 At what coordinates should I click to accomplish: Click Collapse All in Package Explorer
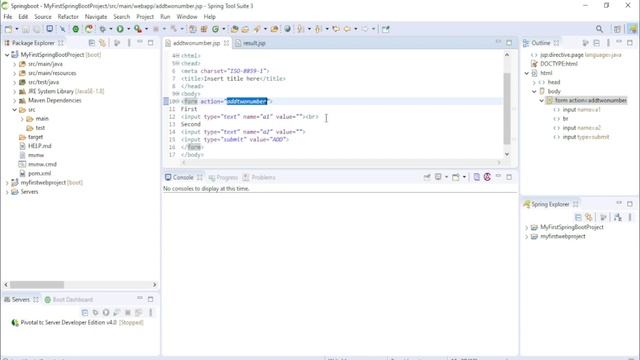91,43
